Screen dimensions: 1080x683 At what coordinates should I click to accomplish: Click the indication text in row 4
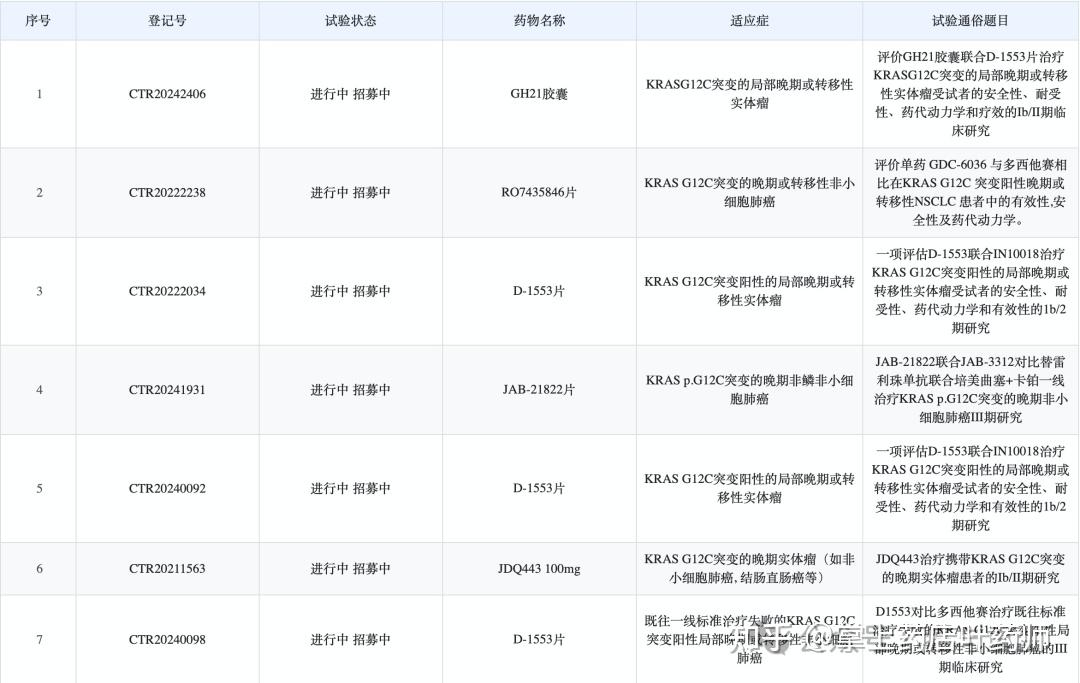750,390
